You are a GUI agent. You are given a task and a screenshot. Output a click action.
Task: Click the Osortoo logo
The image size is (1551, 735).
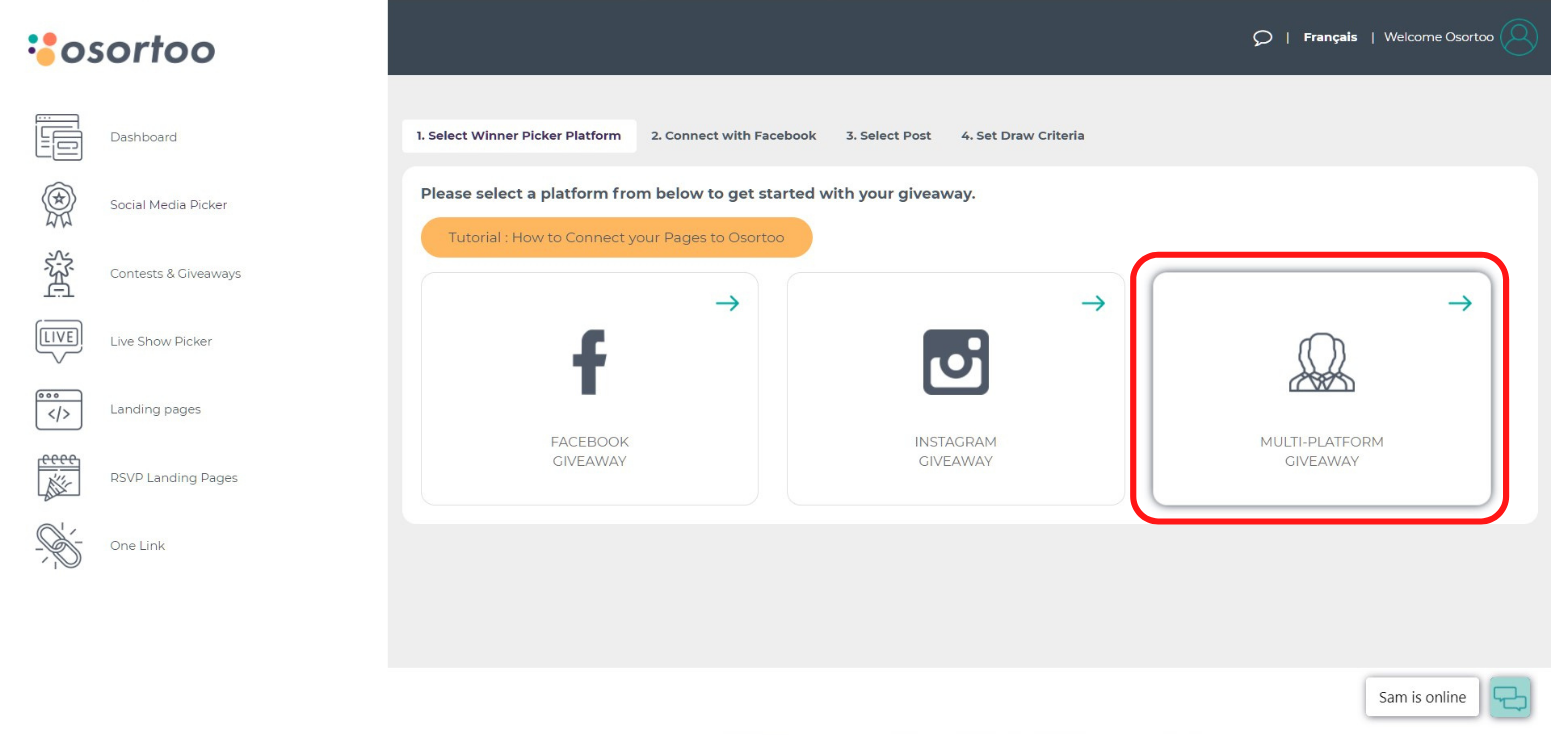click(x=122, y=49)
